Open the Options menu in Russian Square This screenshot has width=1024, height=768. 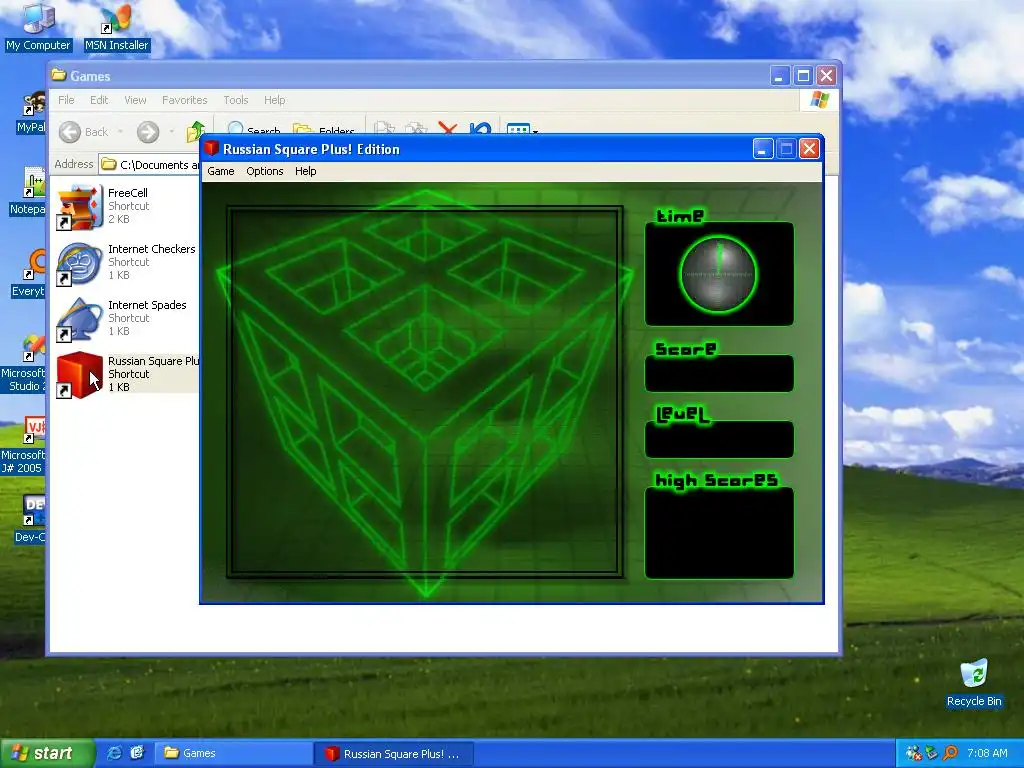264,171
